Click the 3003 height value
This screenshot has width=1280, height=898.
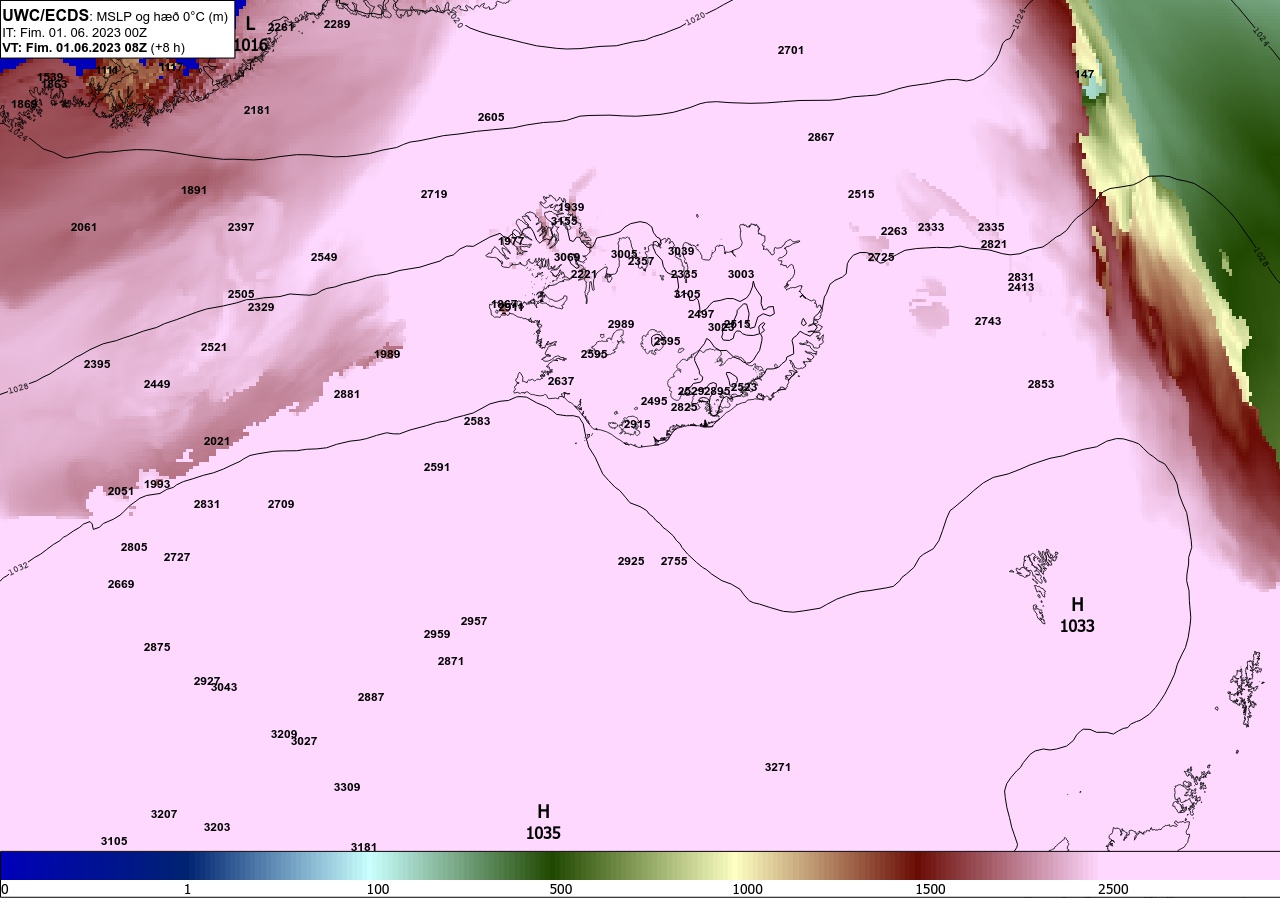(741, 274)
